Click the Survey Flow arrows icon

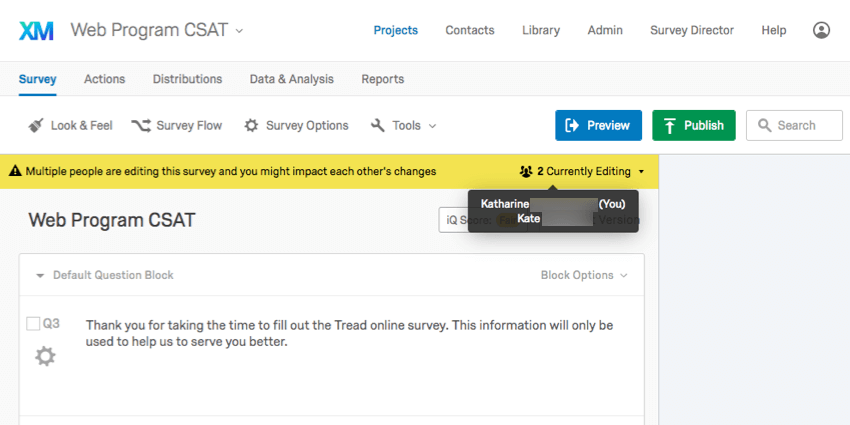(x=141, y=126)
